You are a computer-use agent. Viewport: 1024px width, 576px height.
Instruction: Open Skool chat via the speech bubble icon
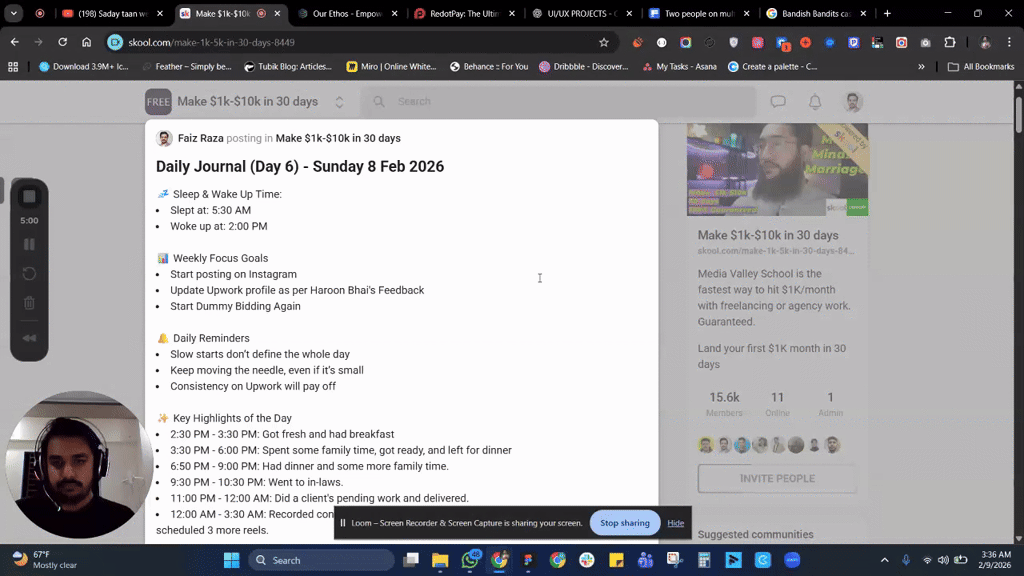click(x=778, y=101)
